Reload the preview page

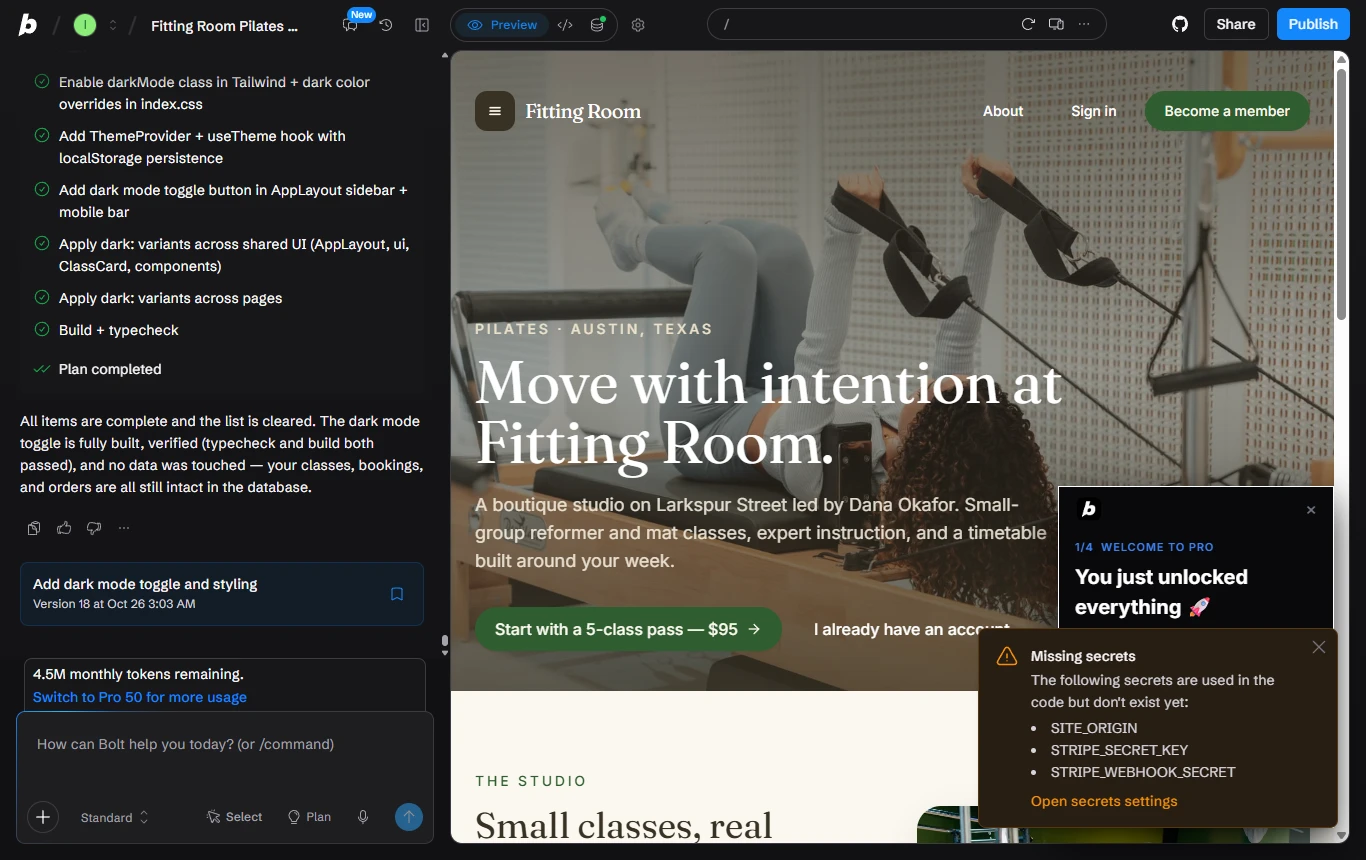point(1027,24)
